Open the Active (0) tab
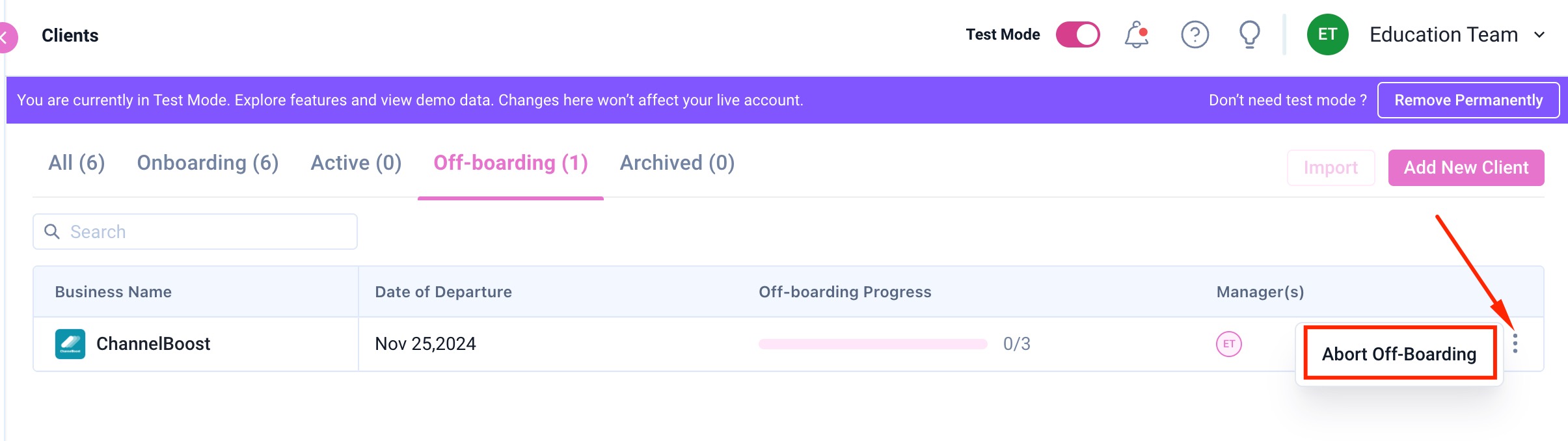 (356, 163)
